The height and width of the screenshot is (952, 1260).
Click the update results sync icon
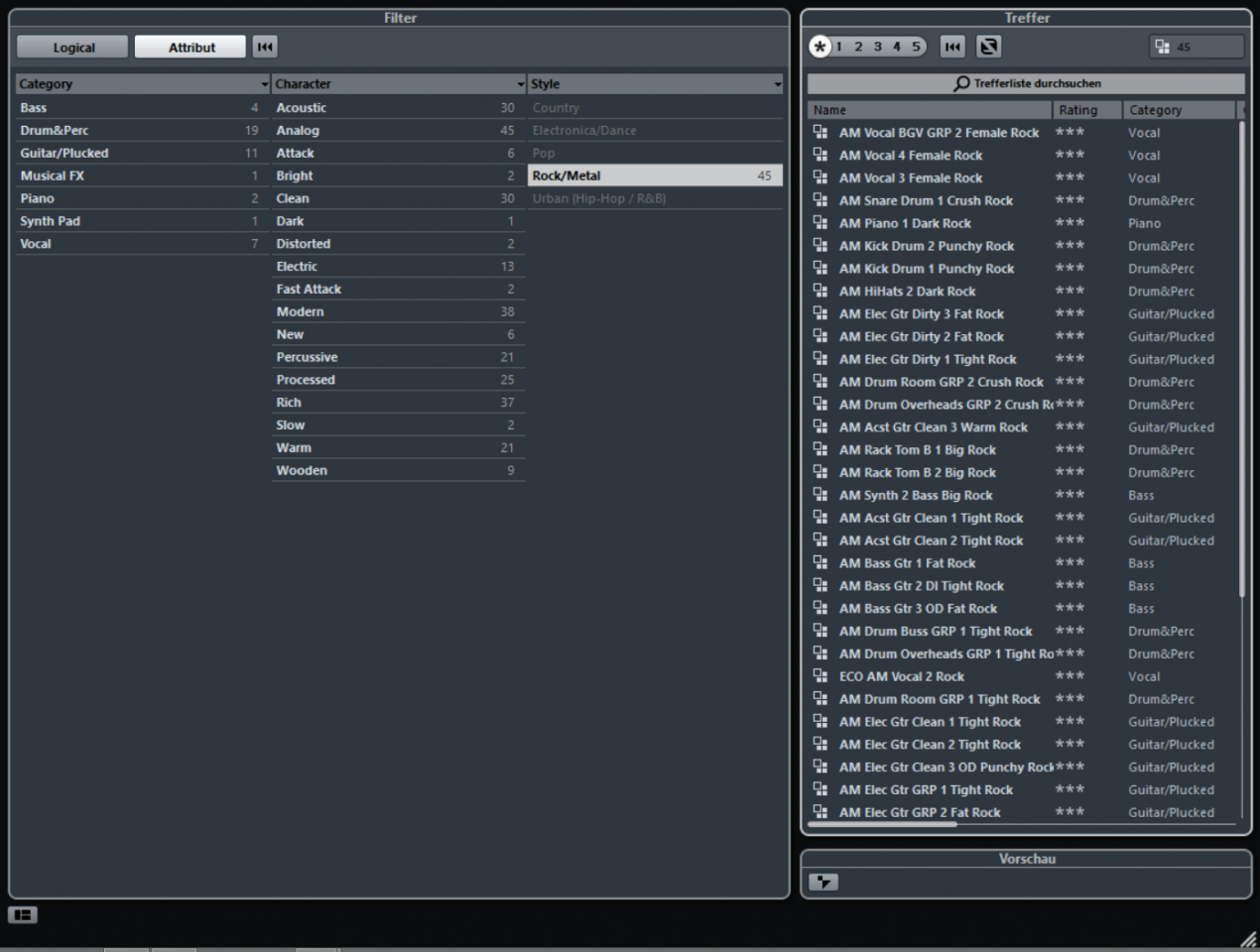(x=989, y=47)
